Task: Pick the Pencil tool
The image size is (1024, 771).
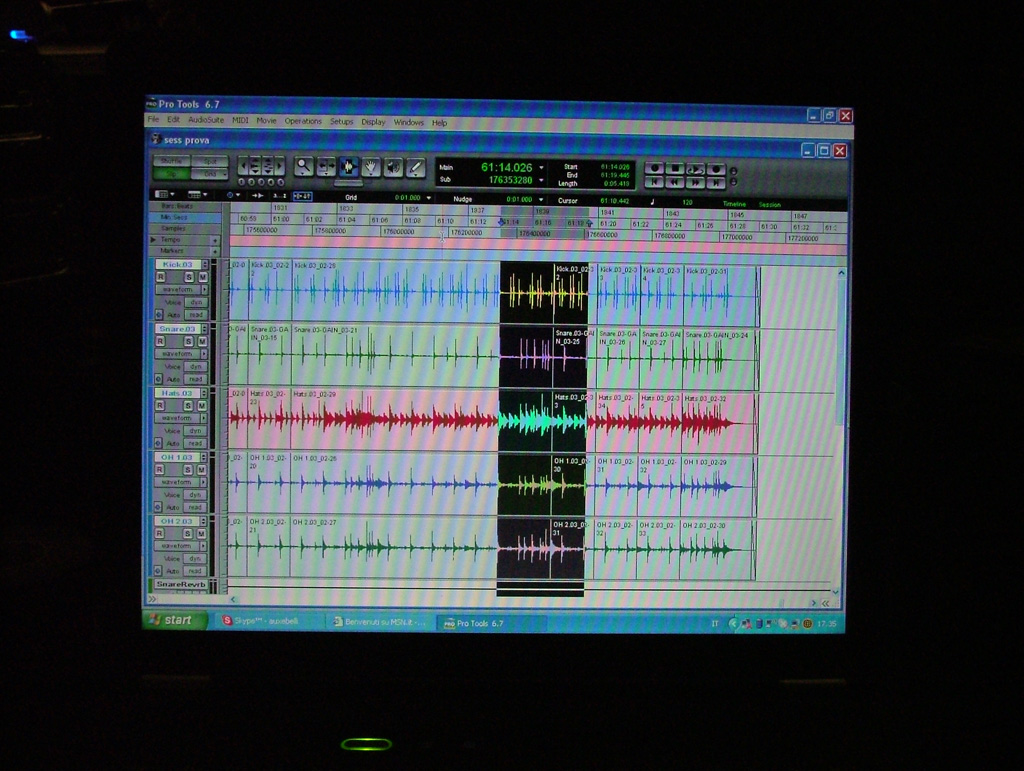Action: [x=416, y=167]
